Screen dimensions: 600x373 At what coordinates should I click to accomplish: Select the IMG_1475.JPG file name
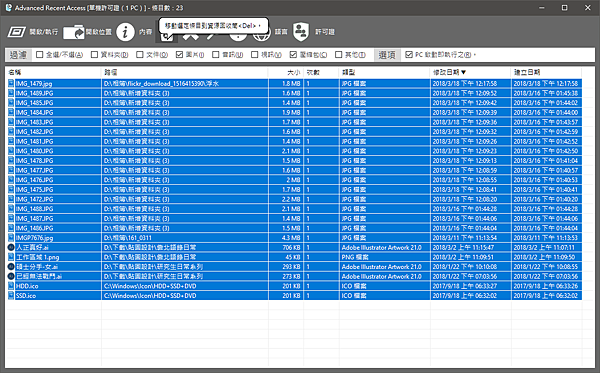(x=34, y=189)
